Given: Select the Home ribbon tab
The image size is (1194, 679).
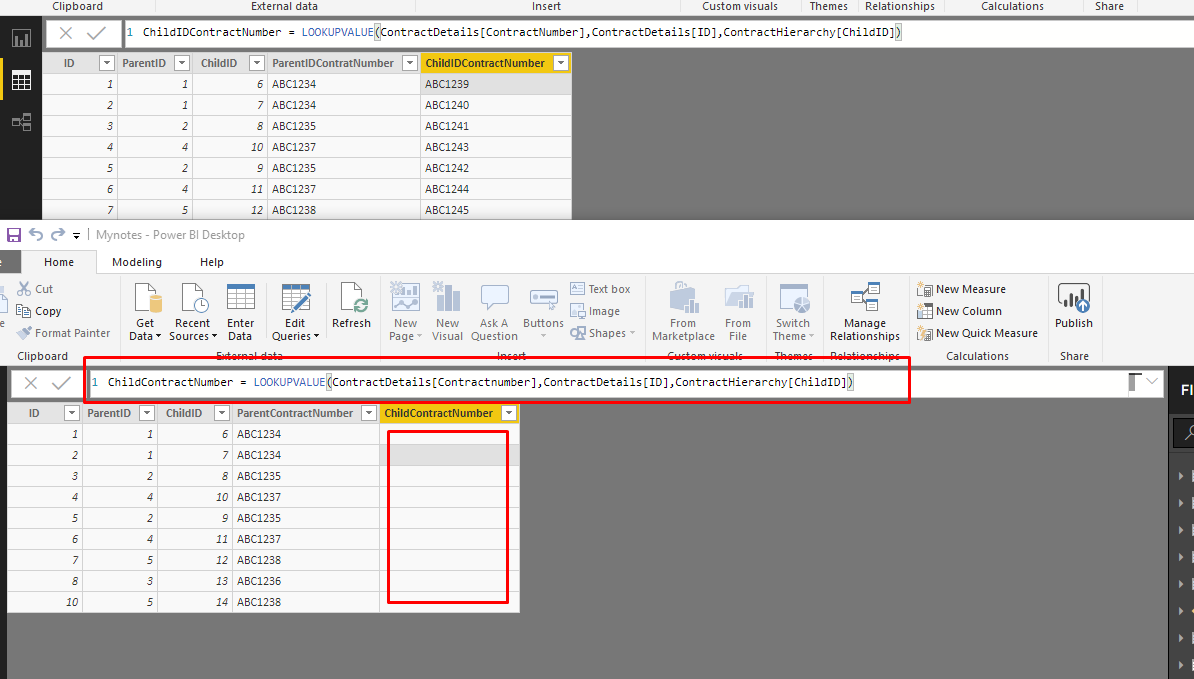Looking at the screenshot, I should pyautogui.click(x=59, y=262).
